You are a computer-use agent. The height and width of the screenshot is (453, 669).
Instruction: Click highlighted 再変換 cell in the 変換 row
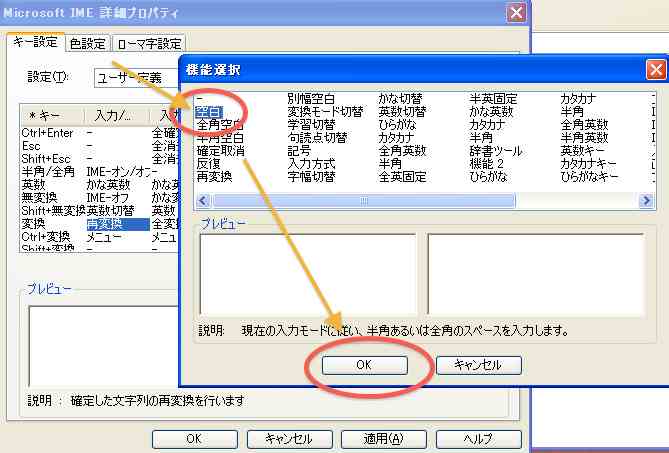[117, 224]
